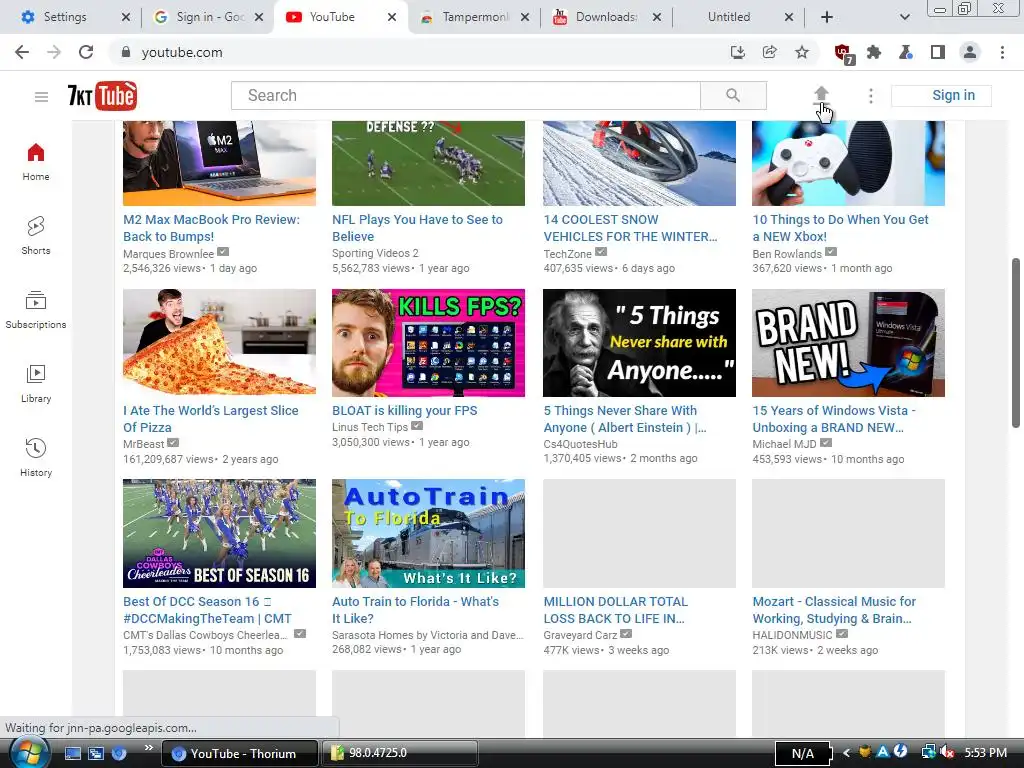1024x768 pixels.
Task: Click the Sign in button
Action: 941,95
